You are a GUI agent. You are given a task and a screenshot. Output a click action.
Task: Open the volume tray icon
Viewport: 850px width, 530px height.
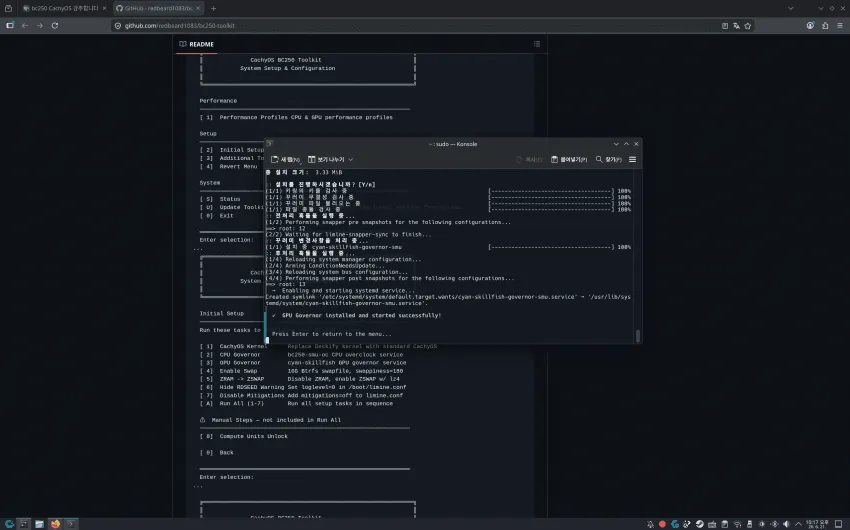coord(786,524)
